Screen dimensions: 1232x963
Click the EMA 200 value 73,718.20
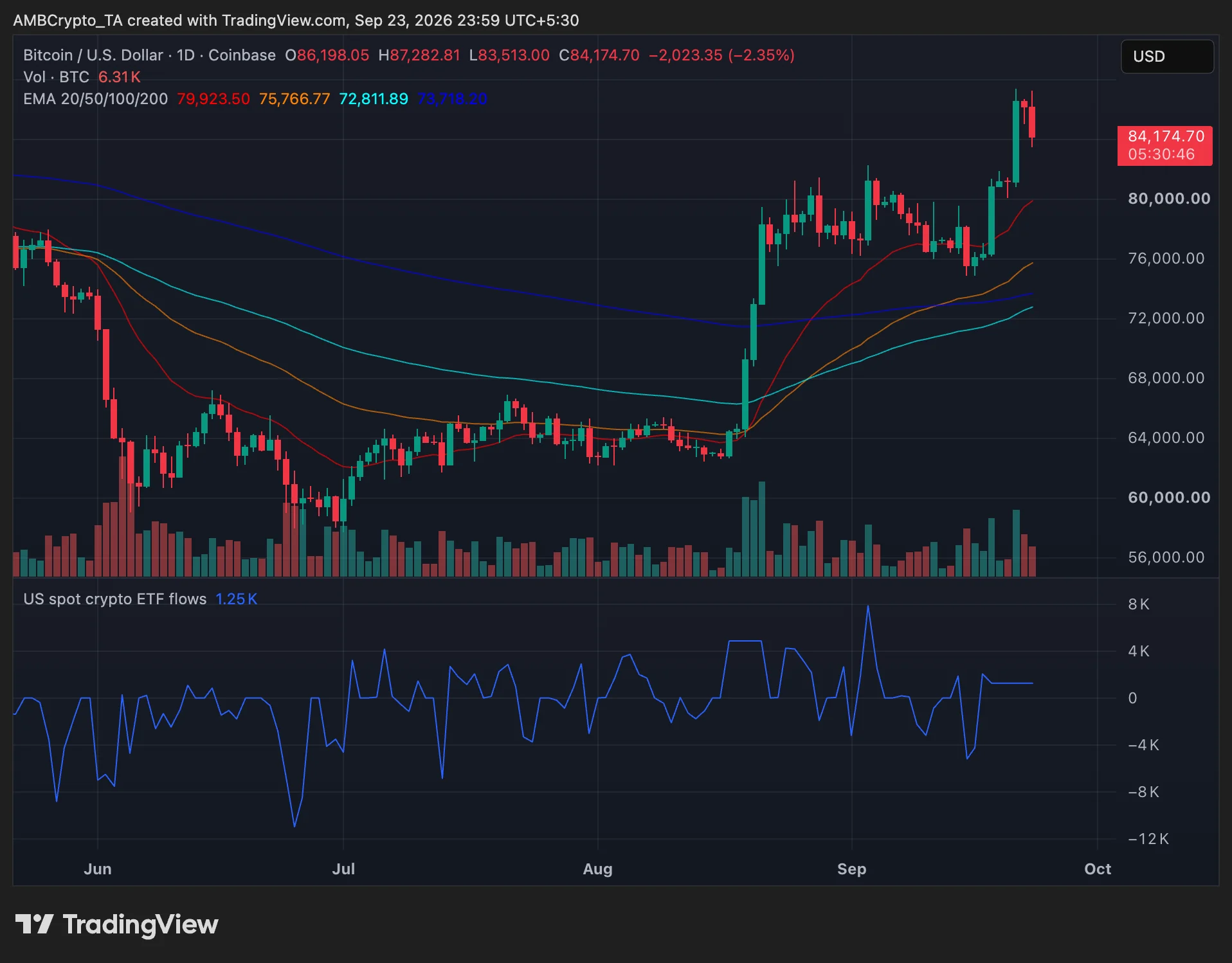pyautogui.click(x=453, y=99)
